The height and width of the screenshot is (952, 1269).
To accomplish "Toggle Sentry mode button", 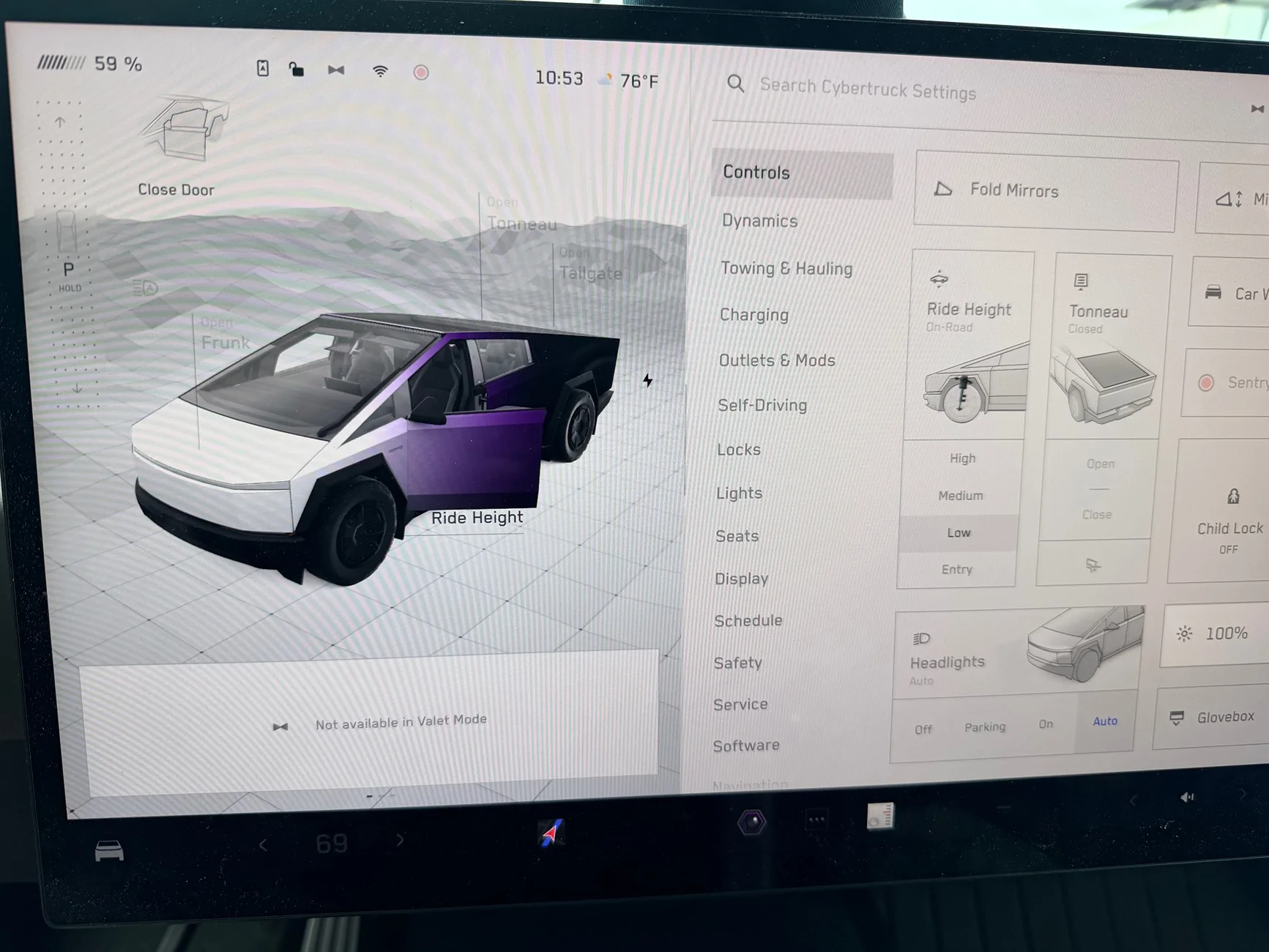I will [x=1227, y=382].
